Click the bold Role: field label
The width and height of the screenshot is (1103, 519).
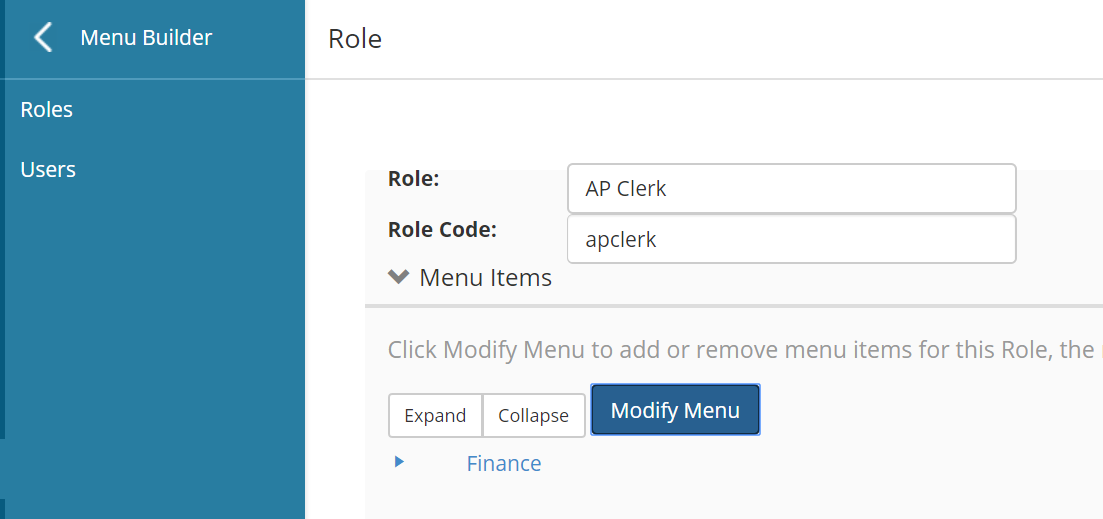click(414, 179)
